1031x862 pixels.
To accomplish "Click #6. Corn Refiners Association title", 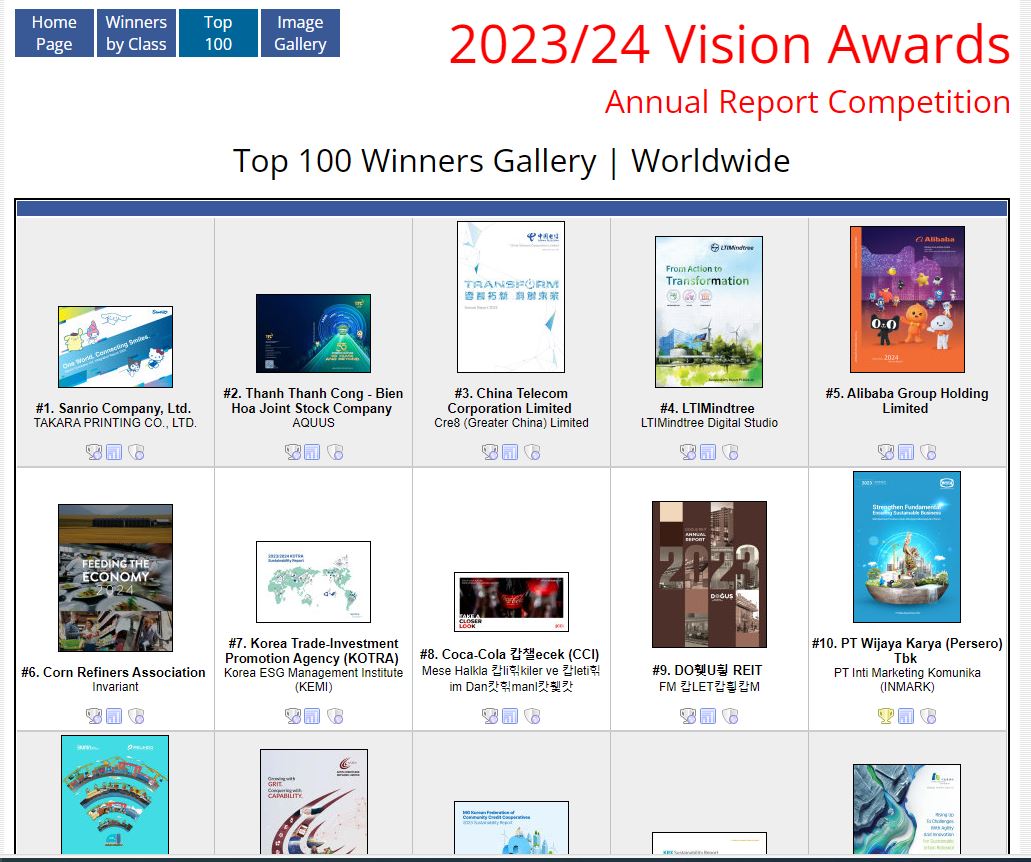I will tap(113, 672).
